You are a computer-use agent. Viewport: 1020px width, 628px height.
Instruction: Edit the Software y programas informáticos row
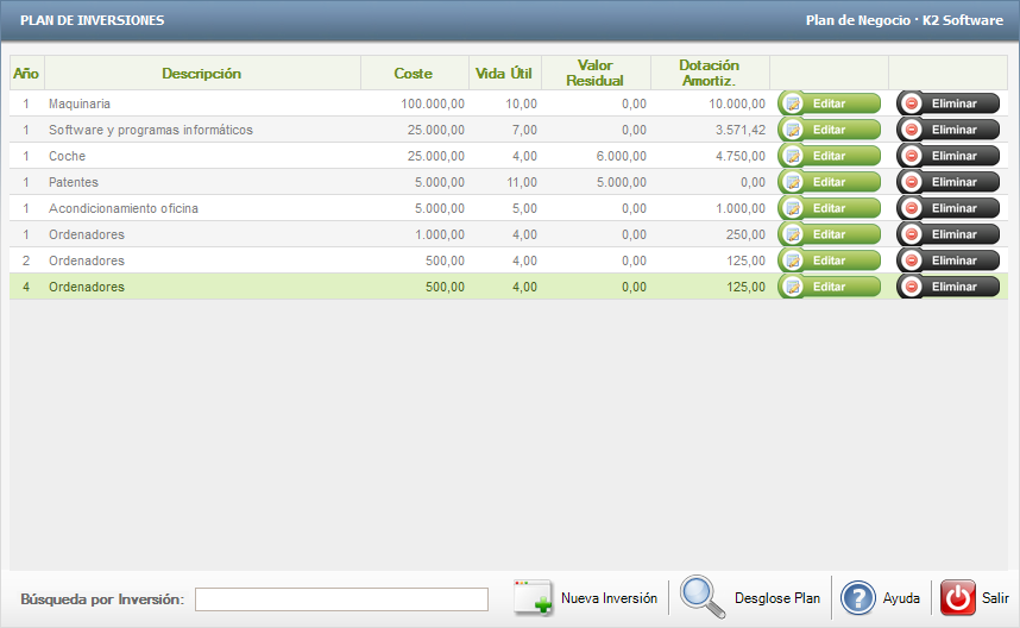(829, 130)
